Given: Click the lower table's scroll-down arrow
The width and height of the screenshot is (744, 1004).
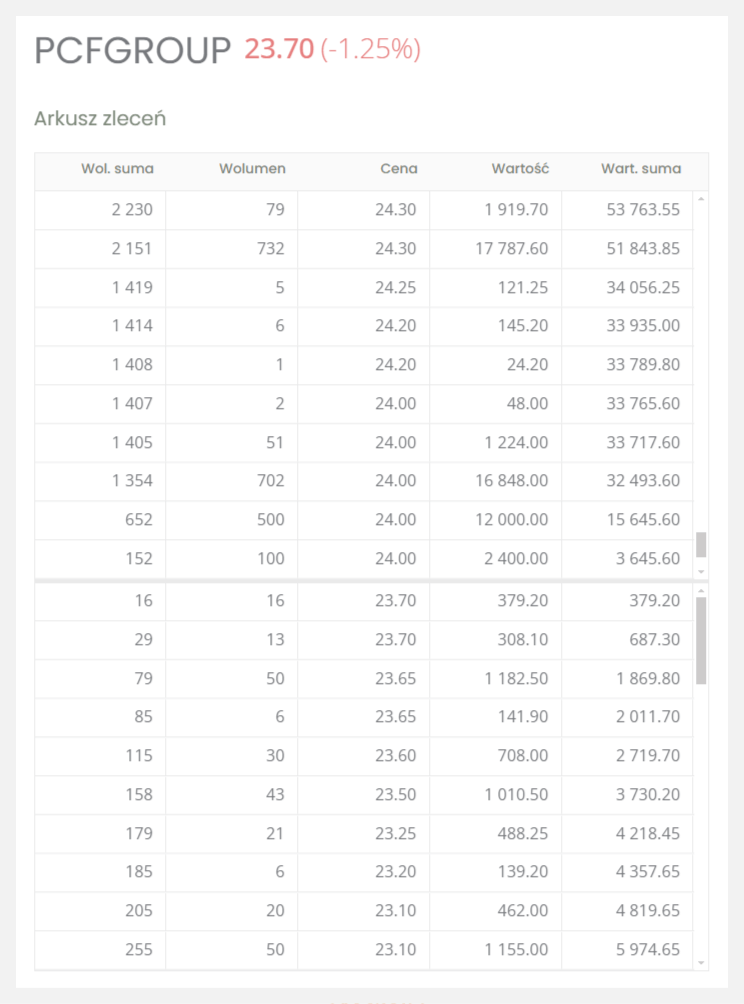Looking at the screenshot, I should [701, 962].
